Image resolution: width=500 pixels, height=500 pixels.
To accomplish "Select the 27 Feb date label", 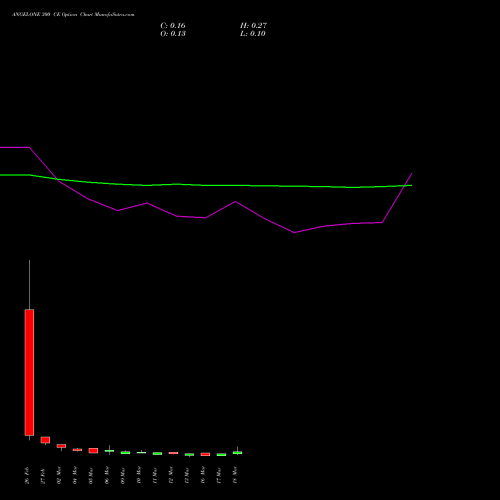I will point(43,475).
